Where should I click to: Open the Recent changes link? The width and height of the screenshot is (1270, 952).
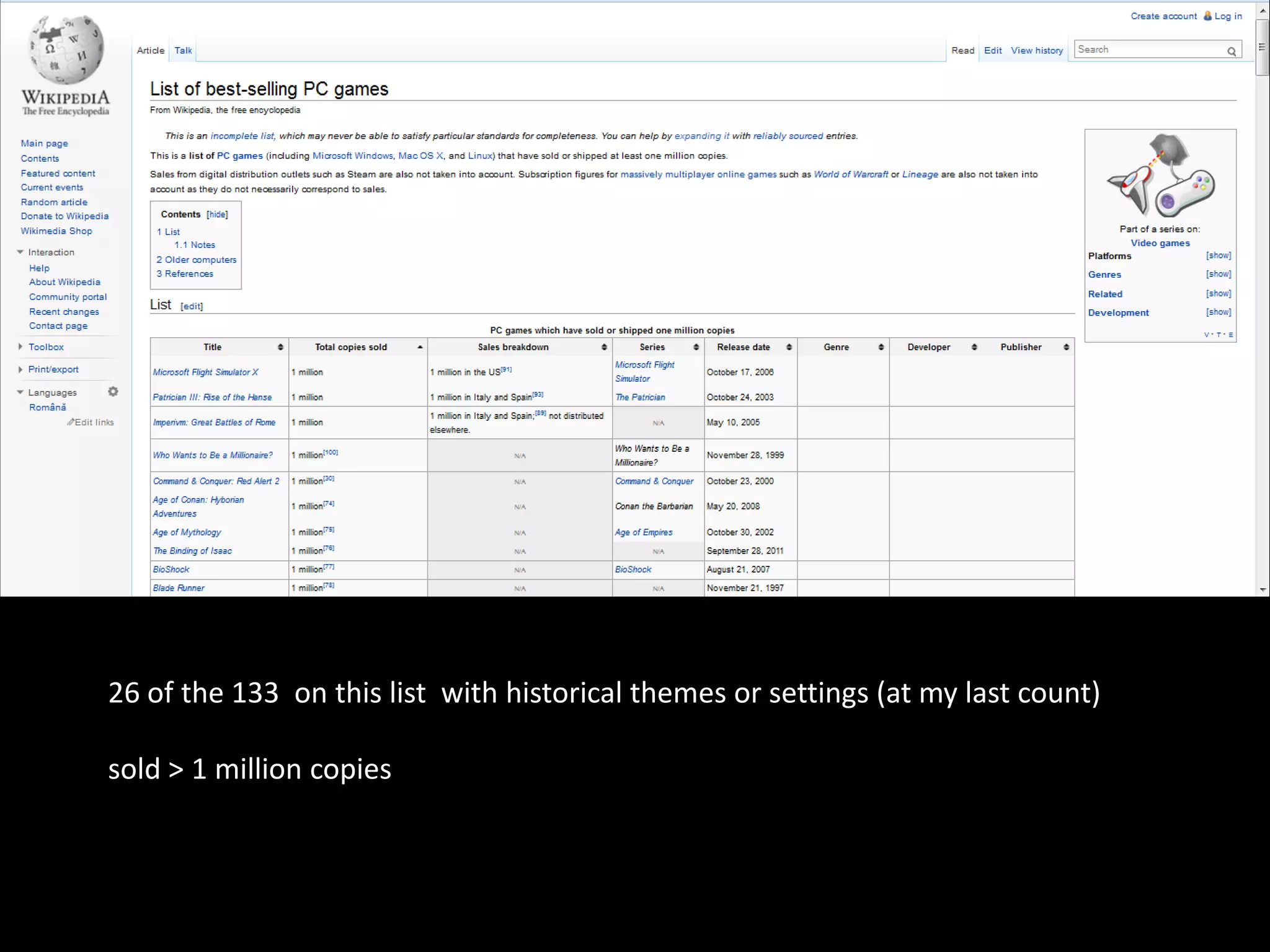tap(64, 312)
